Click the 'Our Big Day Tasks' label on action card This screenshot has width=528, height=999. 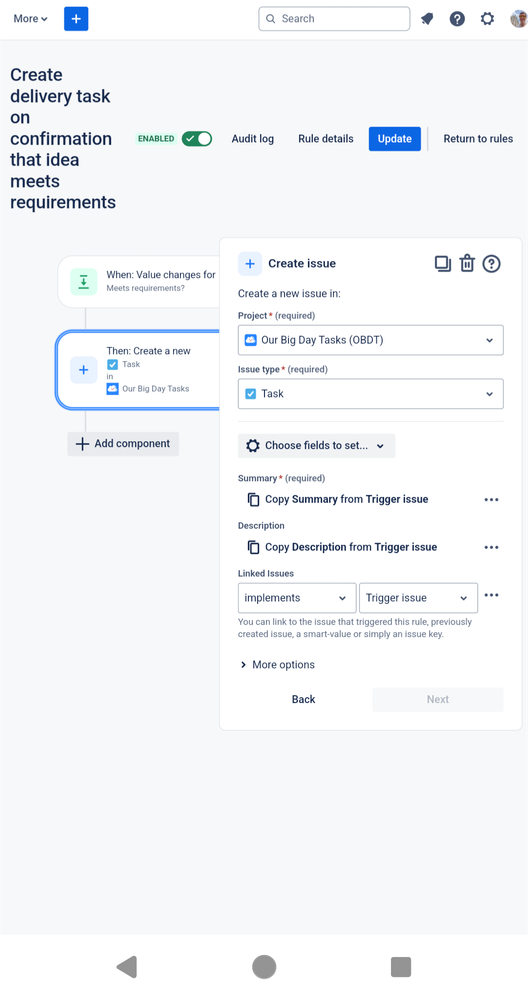tap(155, 388)
